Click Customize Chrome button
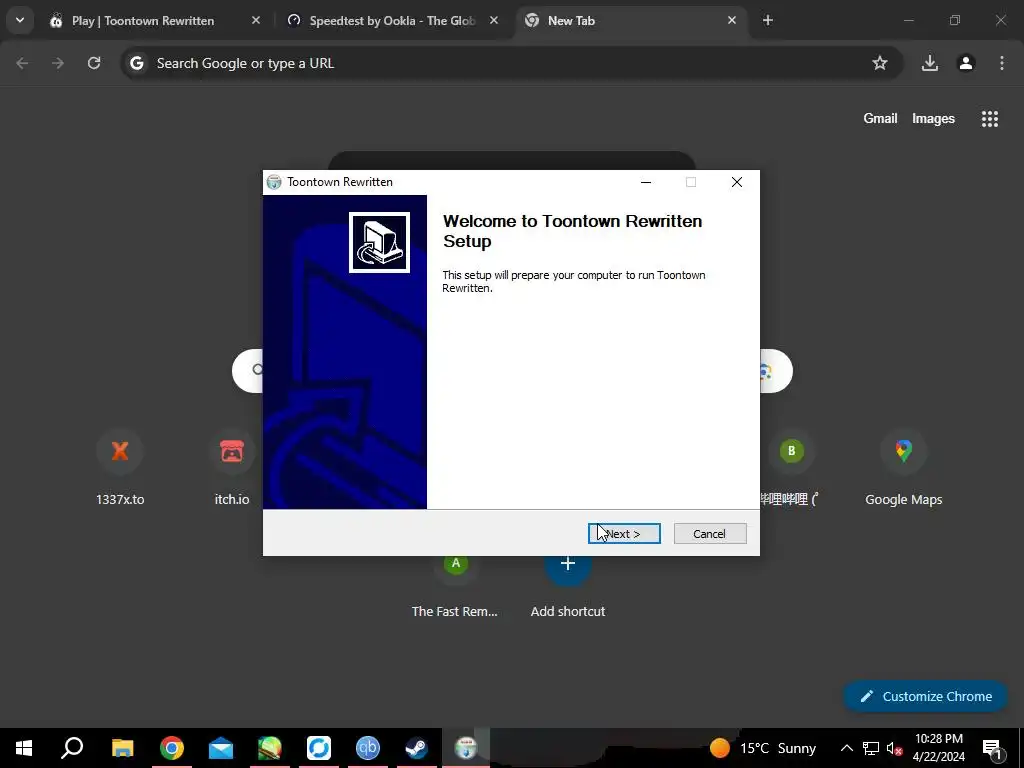This screenshot has width=1024, height=768. pyautogui.click(x=926, y=696)
